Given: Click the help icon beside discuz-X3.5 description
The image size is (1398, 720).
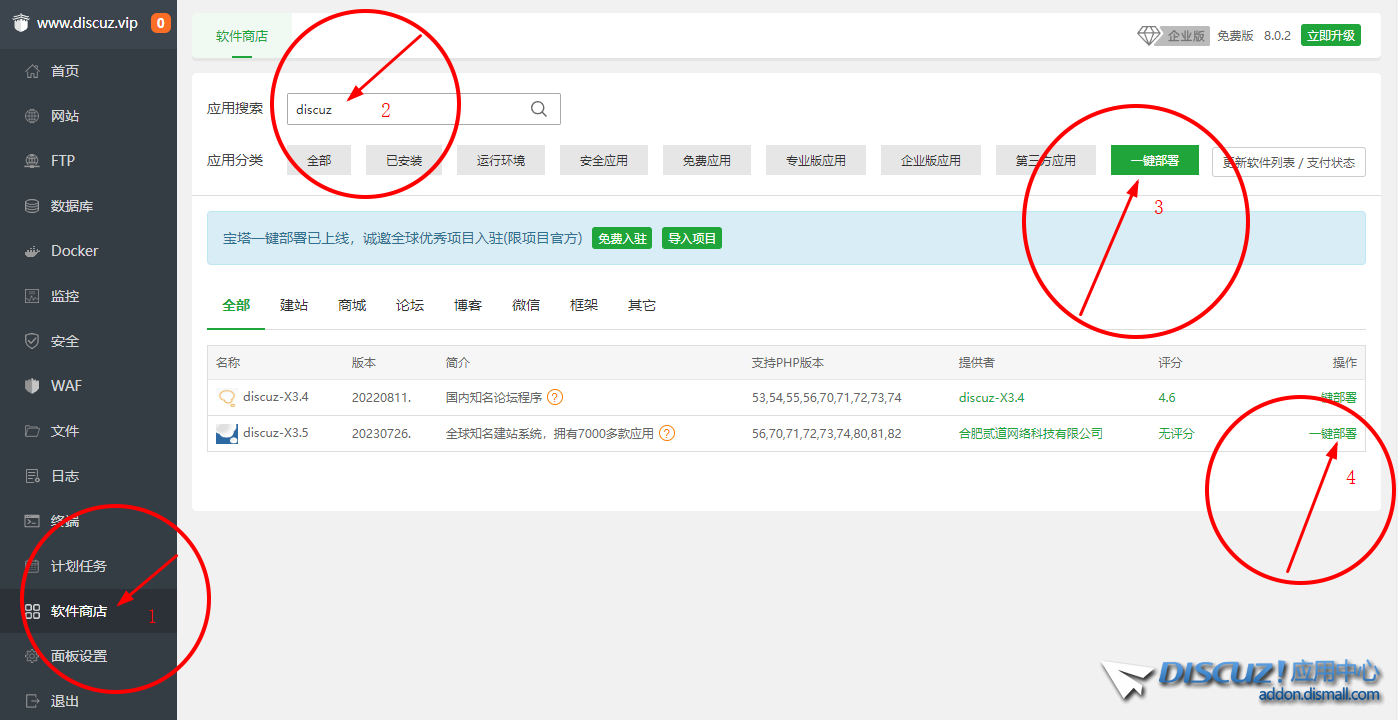Looking at the screenshot, I should point(667,433).
